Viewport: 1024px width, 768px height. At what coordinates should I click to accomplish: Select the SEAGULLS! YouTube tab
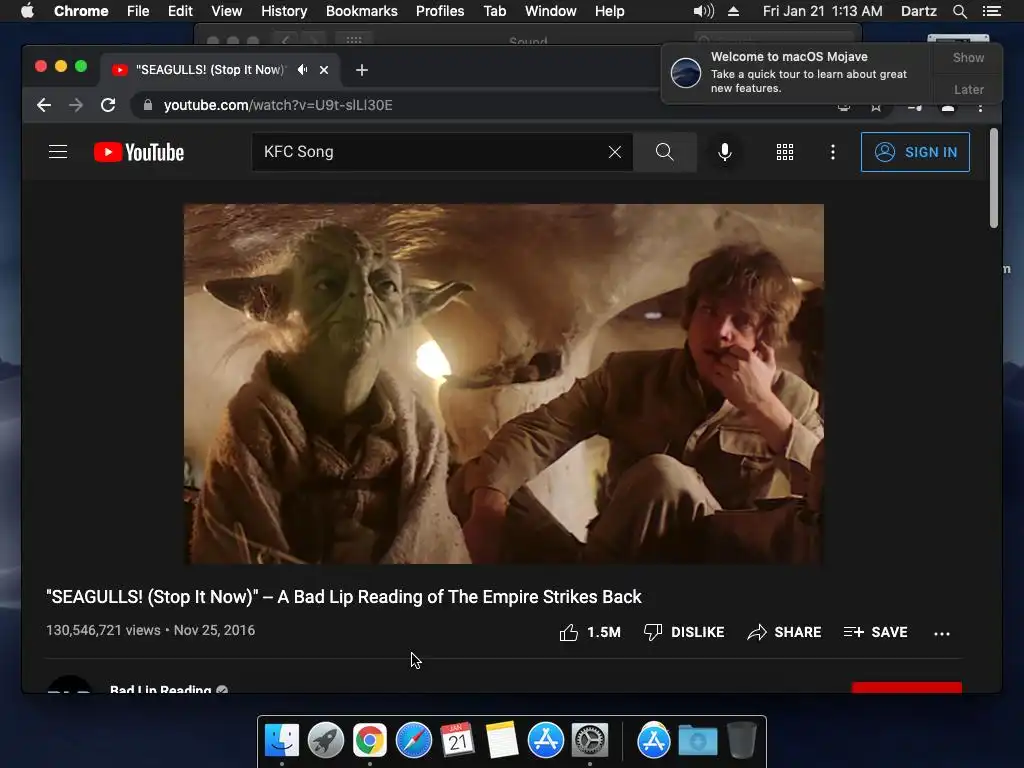point(209,70)
